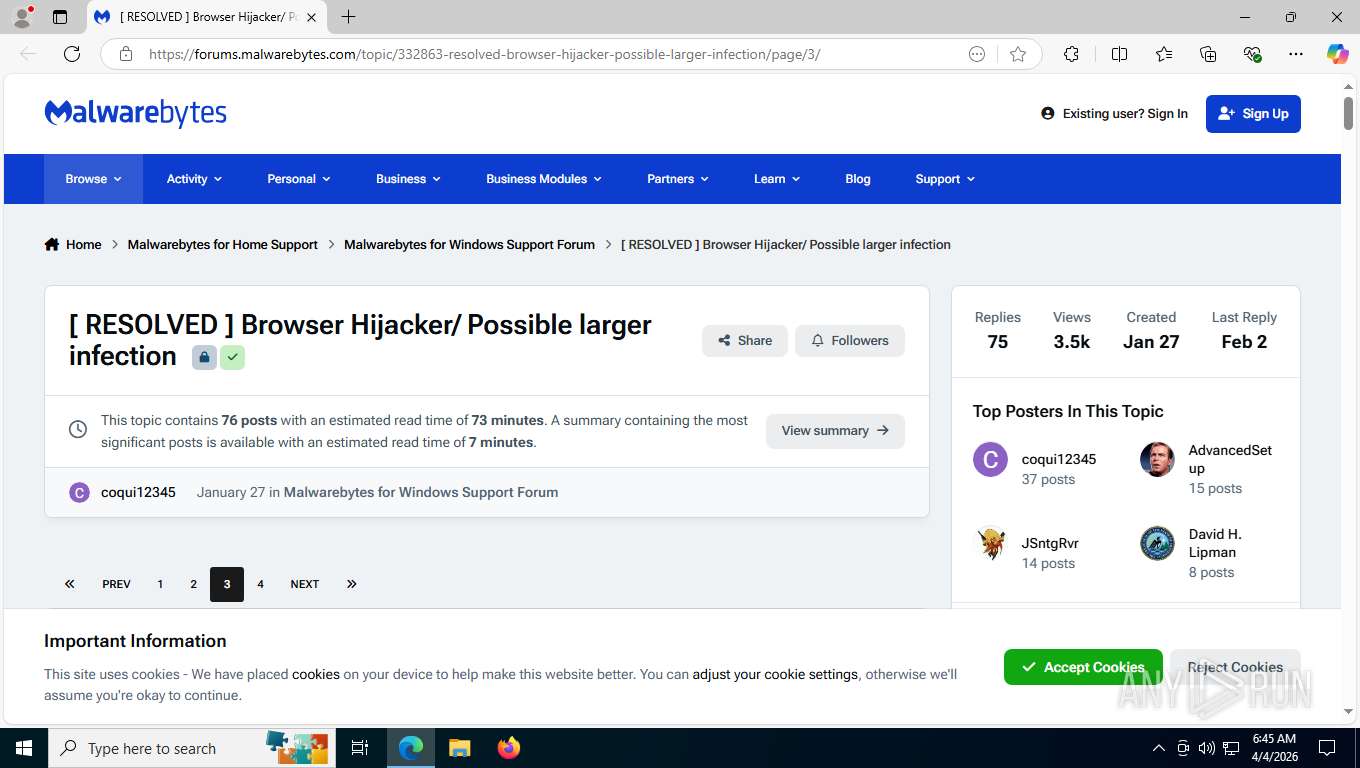Screen dimensions: 1360x768
Task: Open Edge Settings and more menu
Action: [x=1296, y=54]
